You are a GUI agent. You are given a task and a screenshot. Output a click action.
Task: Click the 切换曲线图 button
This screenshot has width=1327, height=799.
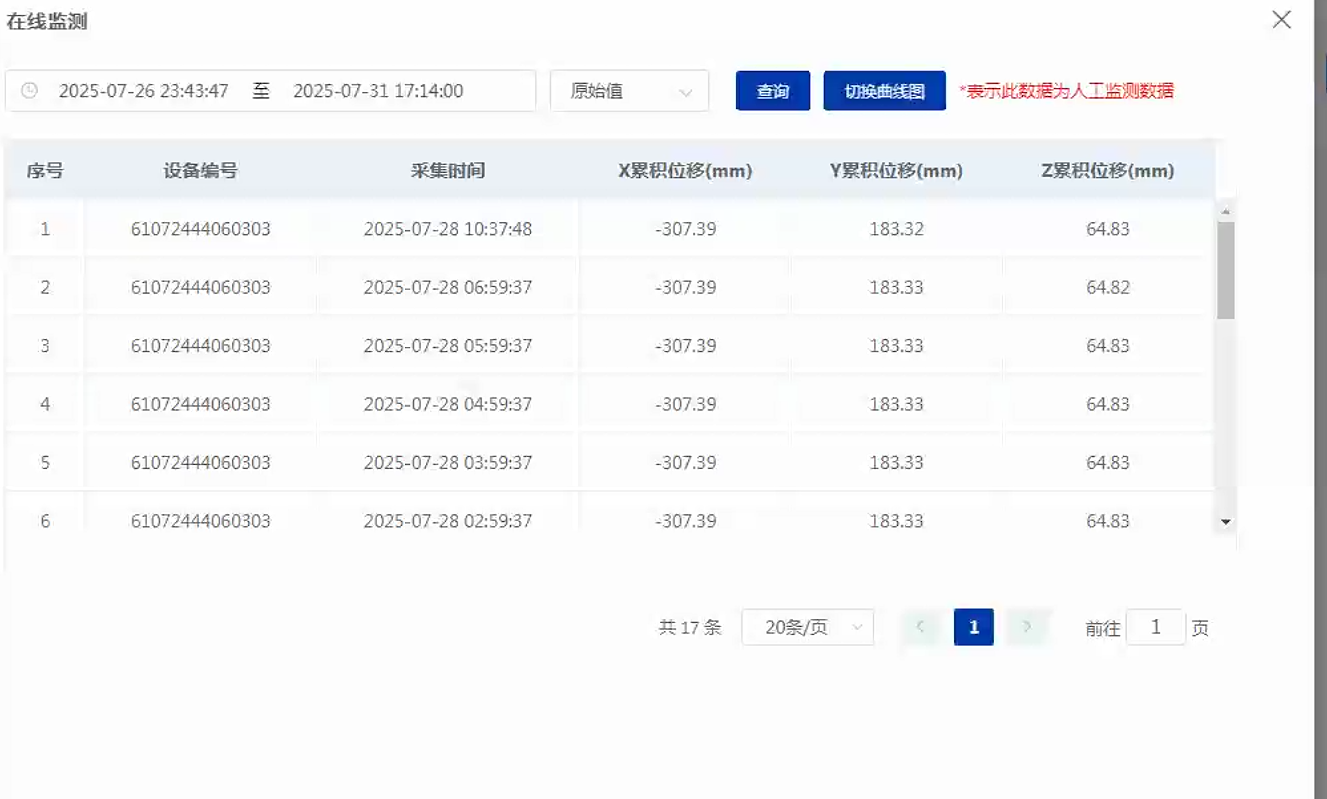pos(885,91)
